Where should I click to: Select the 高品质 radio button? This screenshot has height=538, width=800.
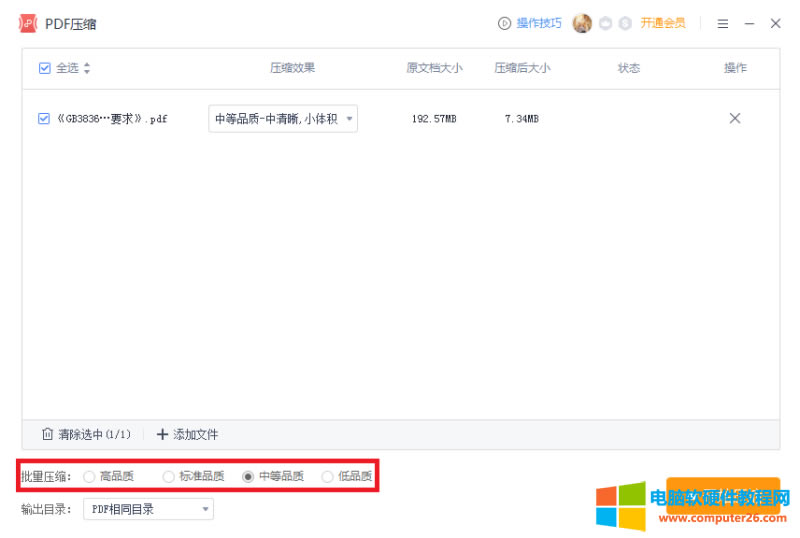click(89, 476)
